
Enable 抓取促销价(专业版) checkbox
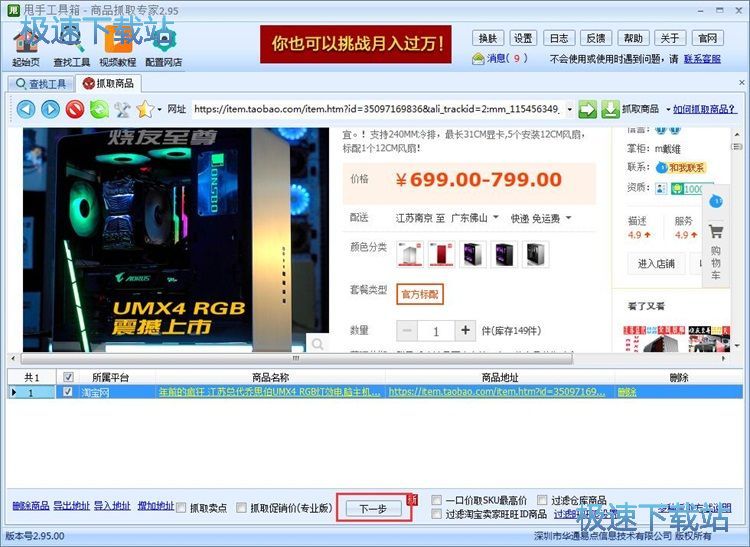[242, 508]
